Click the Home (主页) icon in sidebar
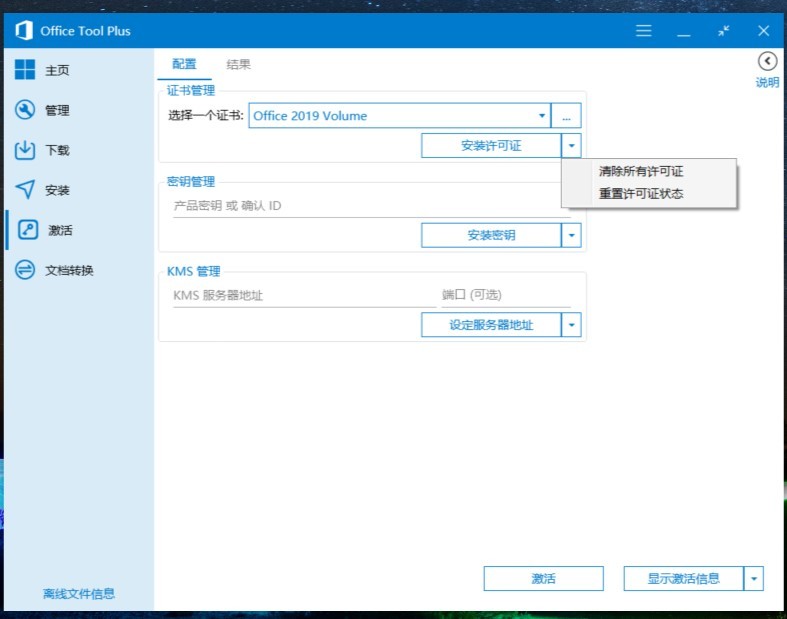Screen dimensions: 787x619 25,70
